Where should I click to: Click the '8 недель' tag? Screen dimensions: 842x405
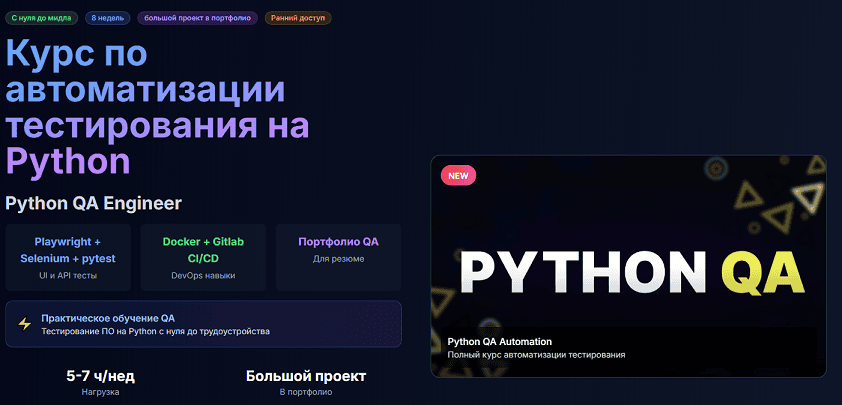[x=107, y=18]
